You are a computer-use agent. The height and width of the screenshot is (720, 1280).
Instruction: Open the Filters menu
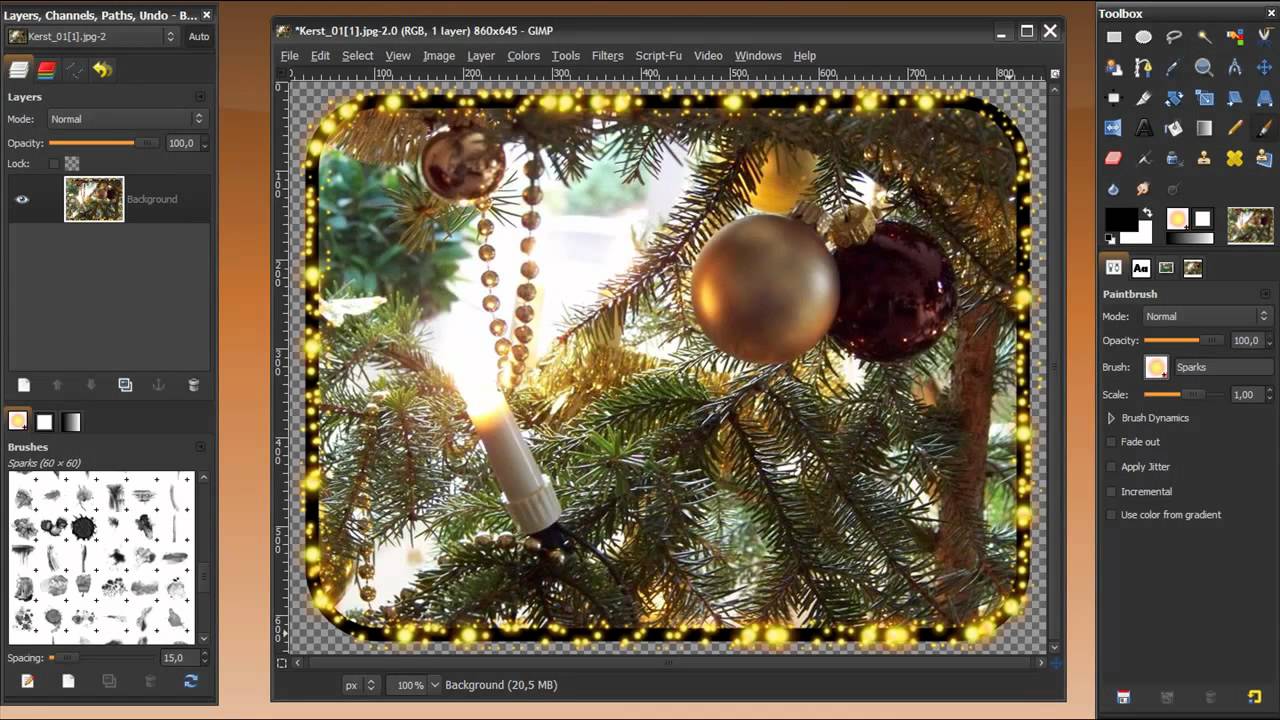click(x=607, y=56)
